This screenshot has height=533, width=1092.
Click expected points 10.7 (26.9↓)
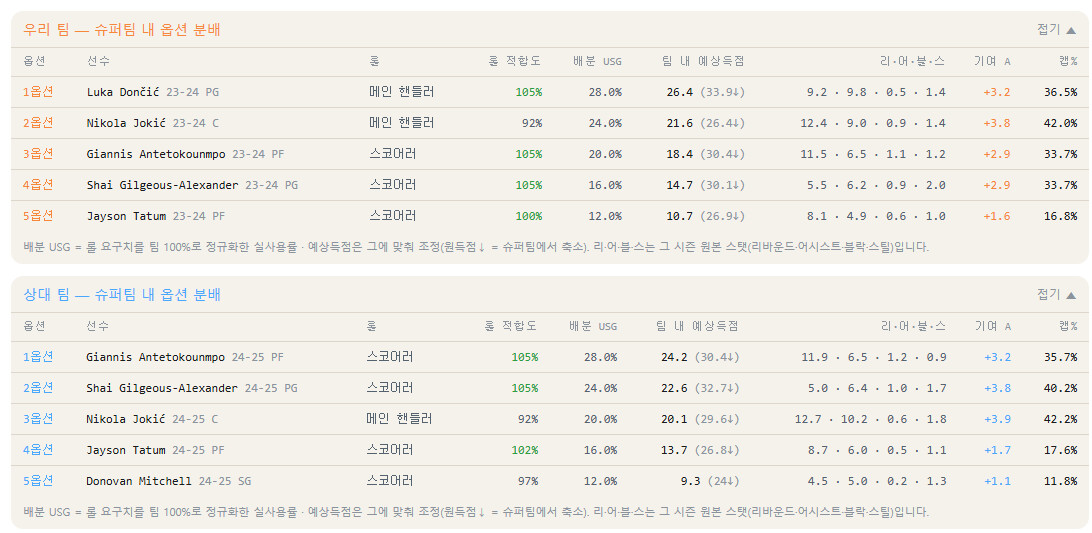(705, 216)
